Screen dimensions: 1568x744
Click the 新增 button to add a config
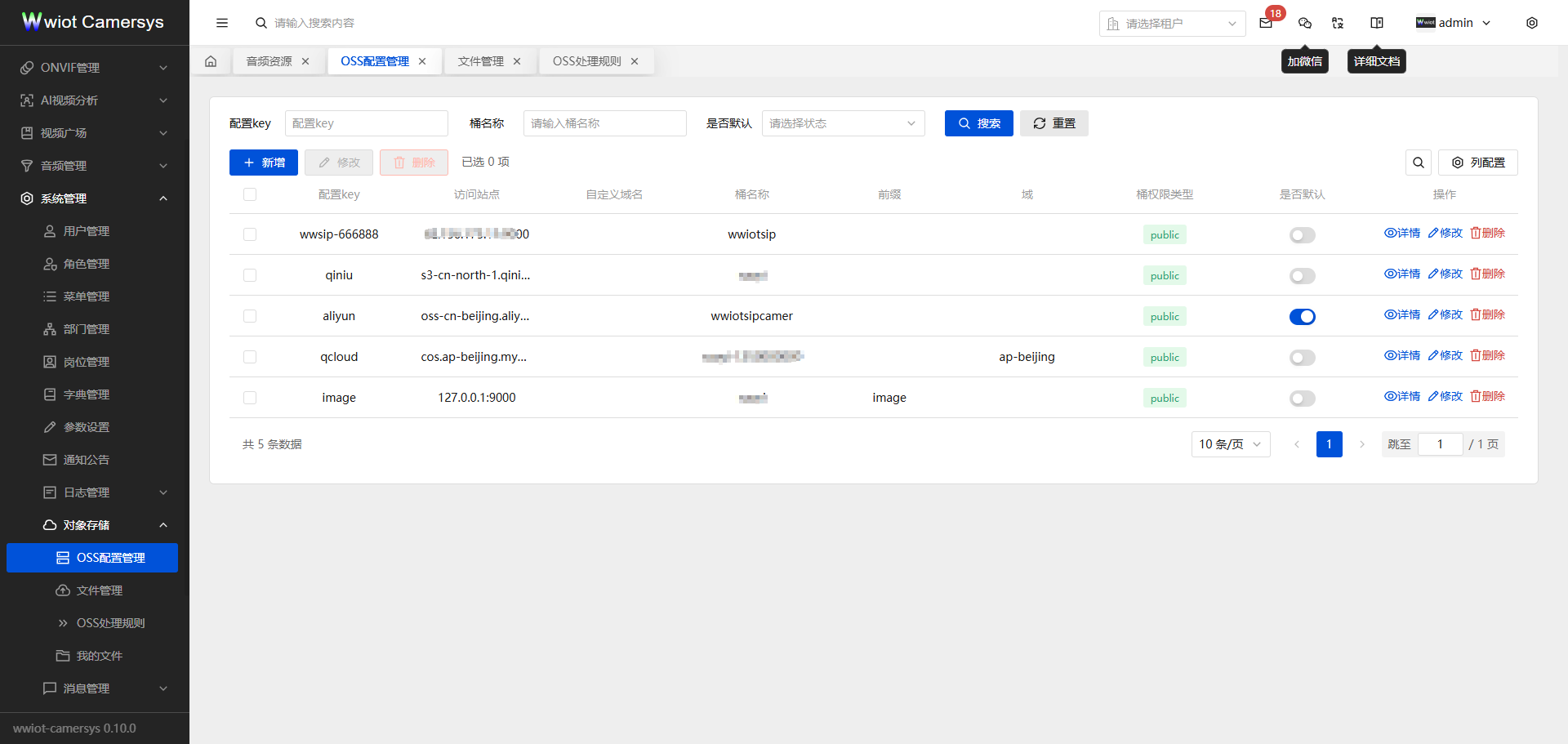coord(263,163)
